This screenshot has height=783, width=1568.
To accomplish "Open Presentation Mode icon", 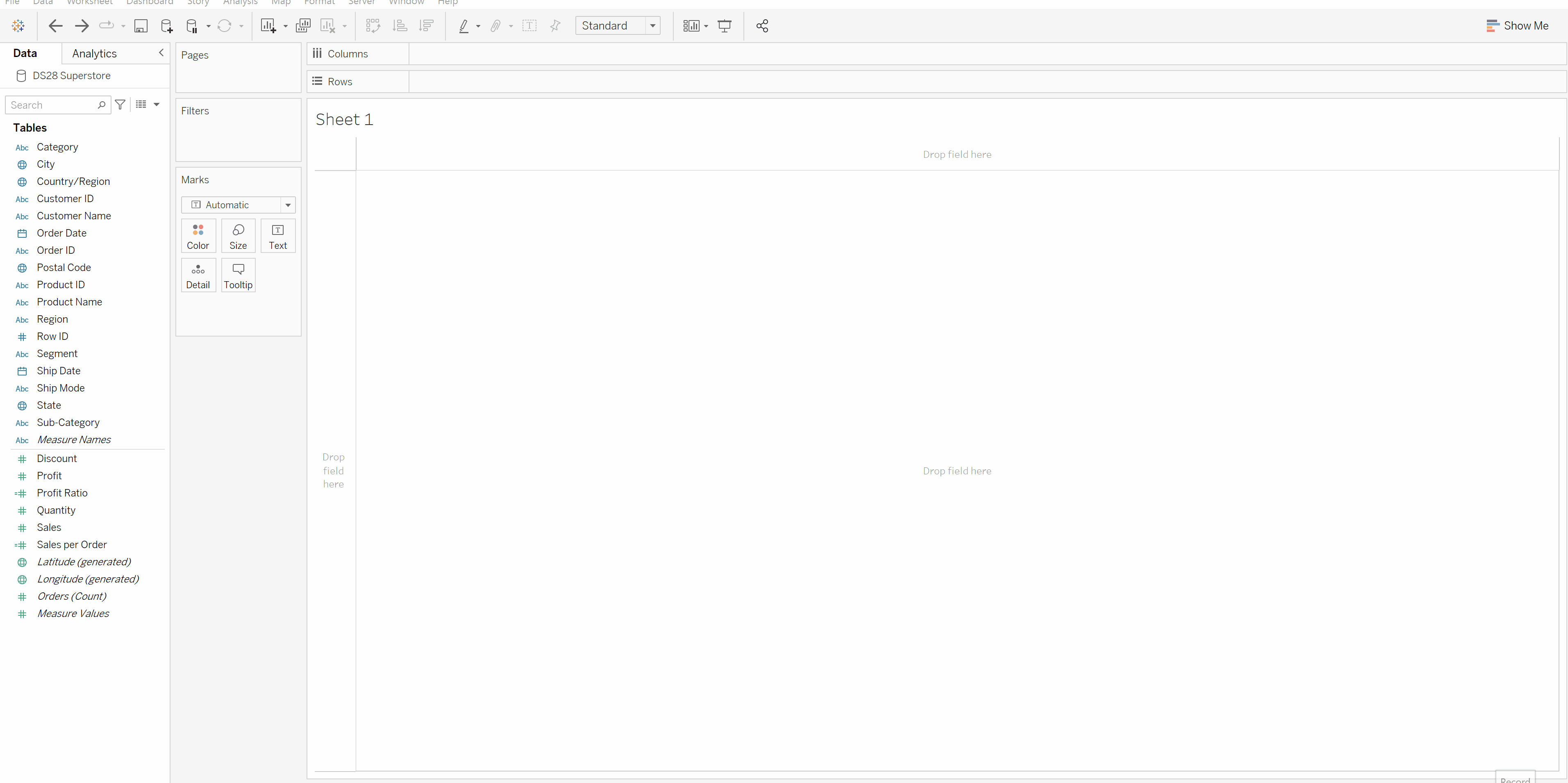I will tap(724, 25).
